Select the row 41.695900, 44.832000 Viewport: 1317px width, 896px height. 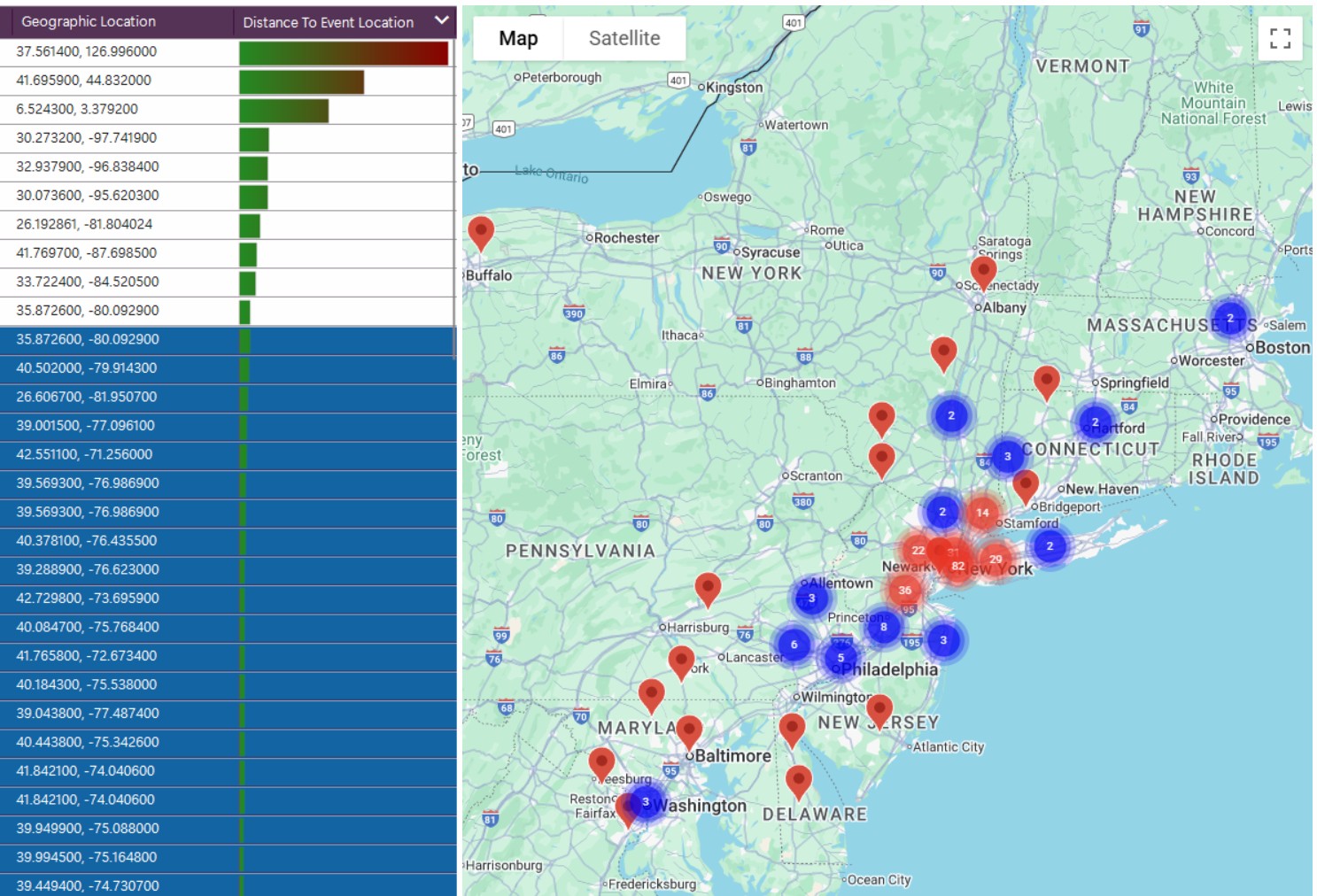[x=84, y=81]
